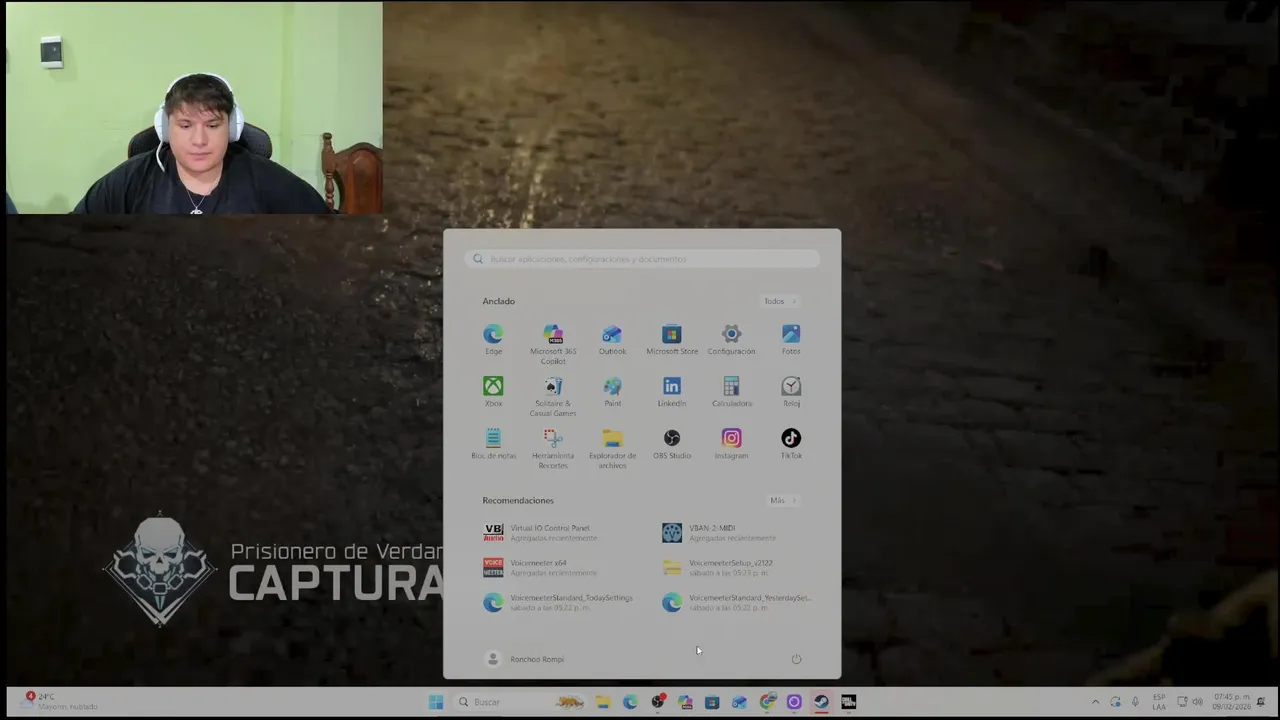Open the clock and date flyout
Image resolution: width=1280 pixels, height=720 pixels.
pos(1230,702)
